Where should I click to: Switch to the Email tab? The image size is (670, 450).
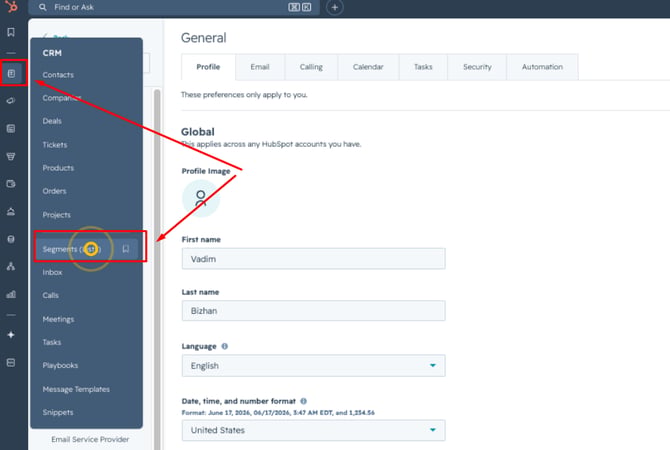pyautogui.click(x=260, y=67)
